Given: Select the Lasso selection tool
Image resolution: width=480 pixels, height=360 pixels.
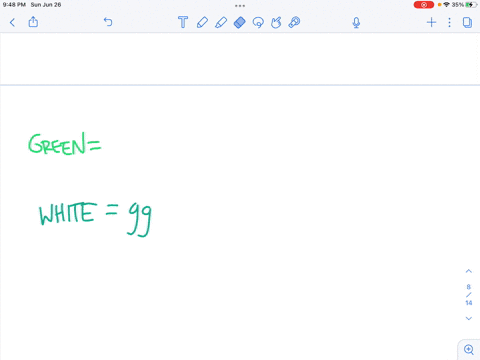Looking at the screenshot, I should click(x=258, y=22).
